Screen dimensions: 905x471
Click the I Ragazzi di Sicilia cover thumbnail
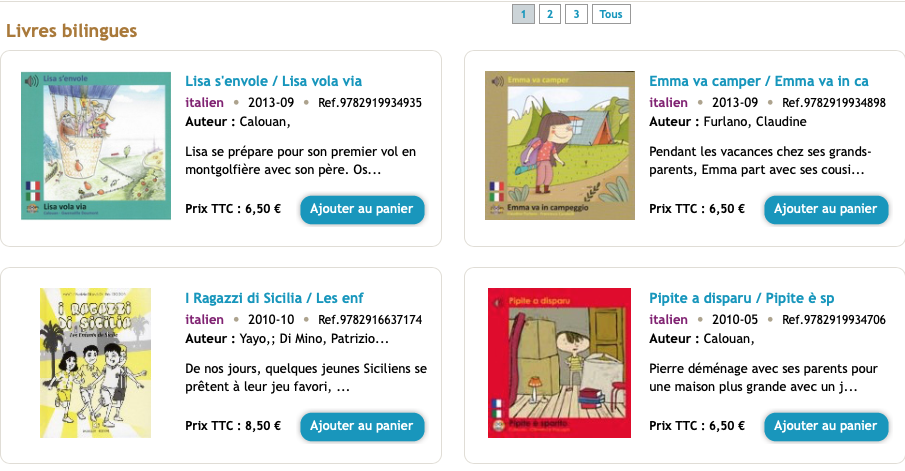[95, 362]
